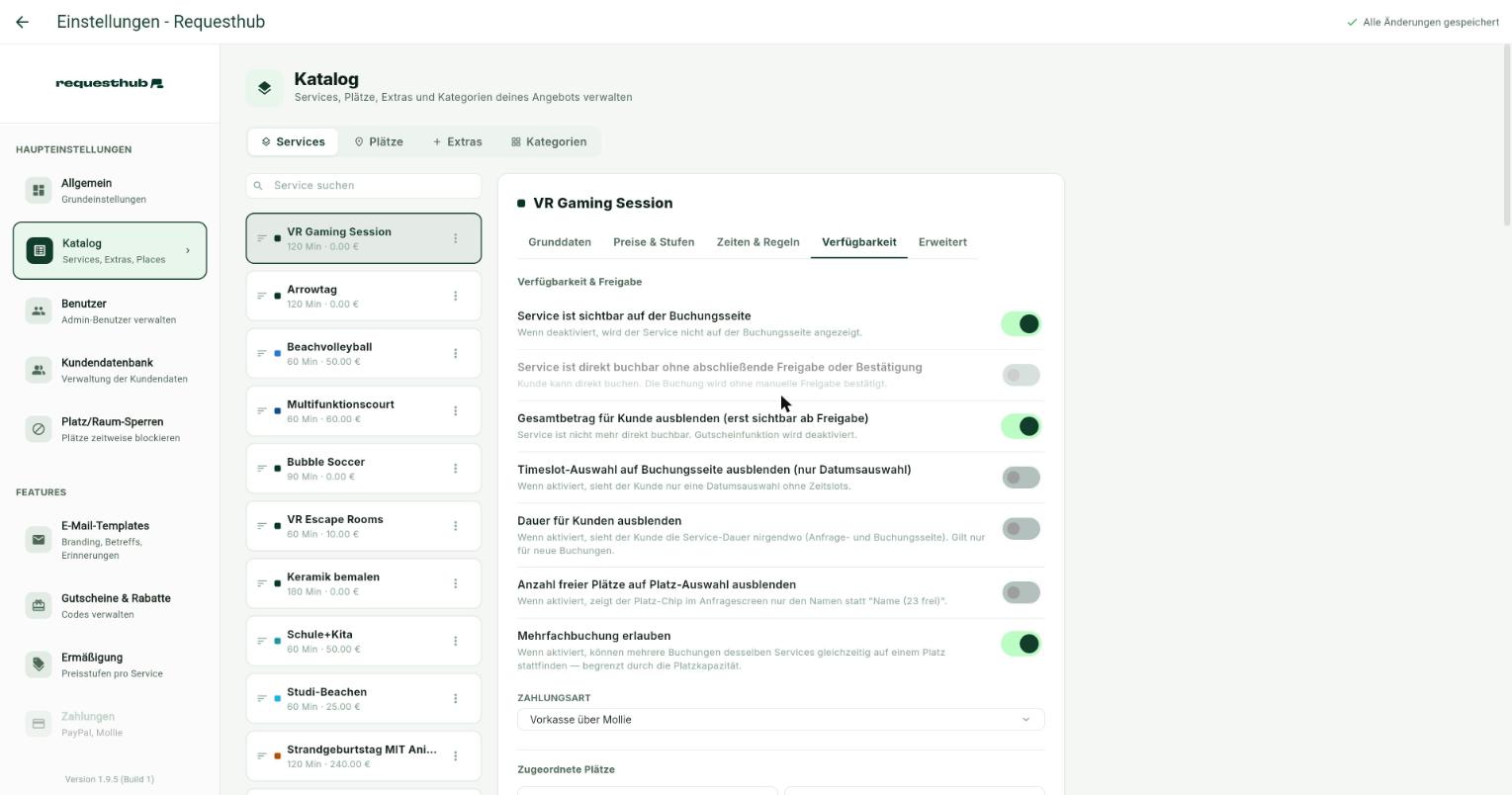
Task: Open three-dot menu for VR Gaming Session
Action: tap(455, 238)
